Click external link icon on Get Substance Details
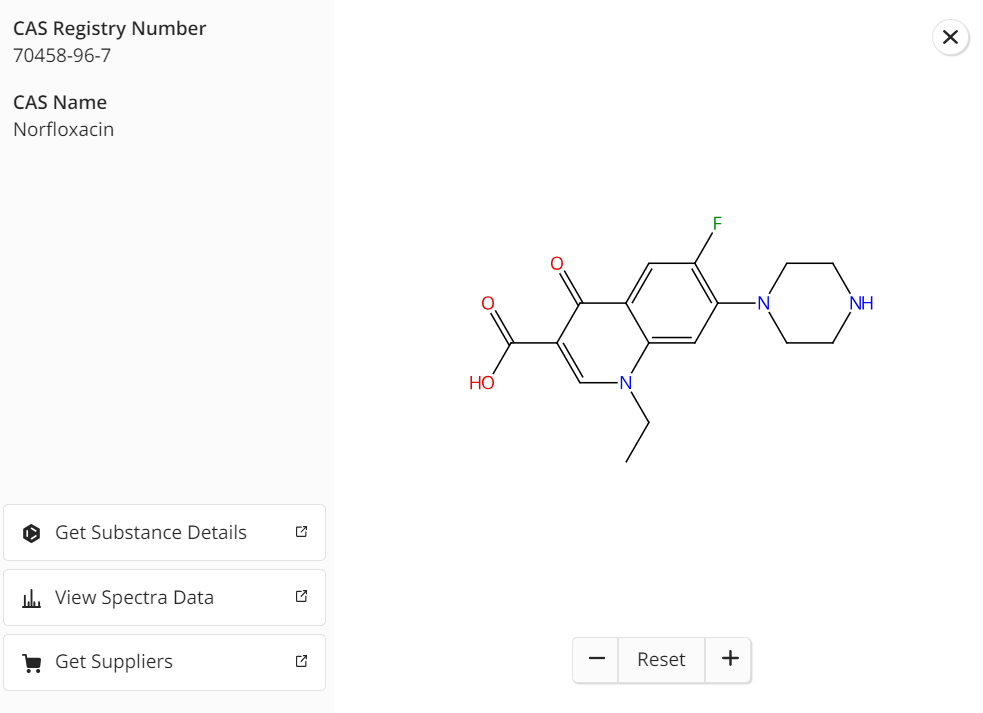This screenshot has height=713, width=983. coord(302,532)
